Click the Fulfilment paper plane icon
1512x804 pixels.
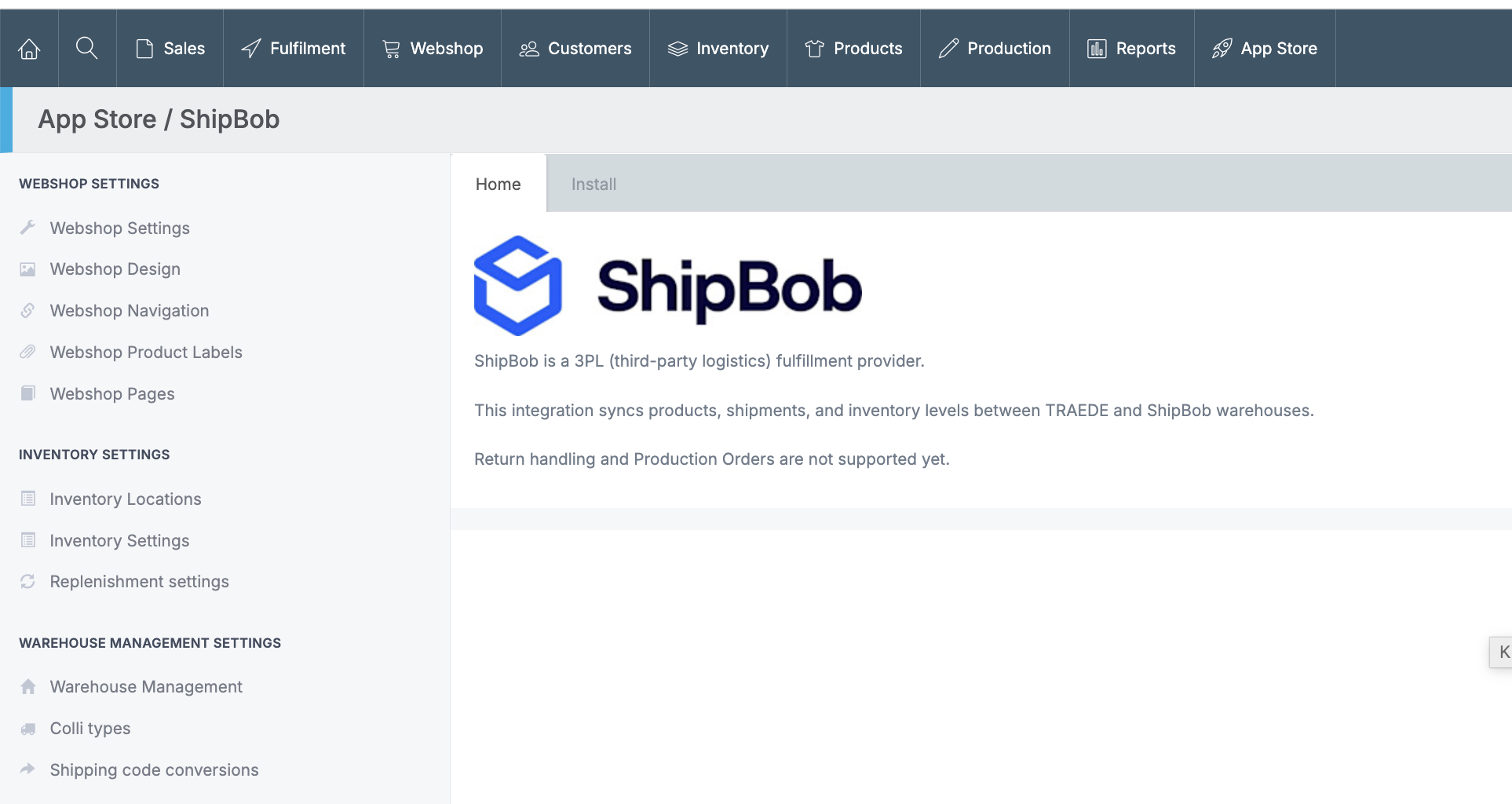click(x=251, y=49)
